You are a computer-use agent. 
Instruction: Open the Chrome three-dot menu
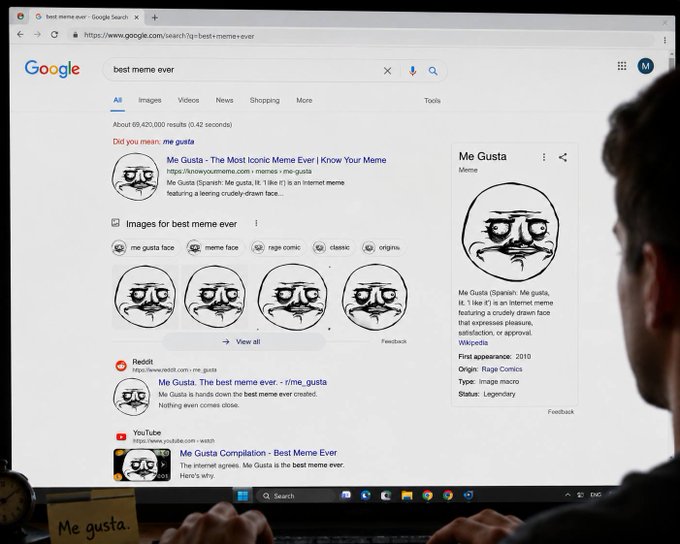665,40
